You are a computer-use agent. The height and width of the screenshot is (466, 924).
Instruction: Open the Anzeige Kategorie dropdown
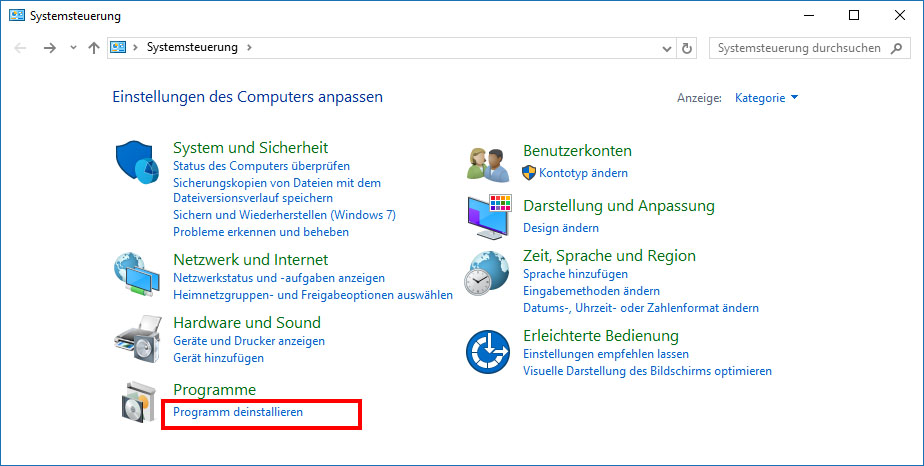[766, 98]
